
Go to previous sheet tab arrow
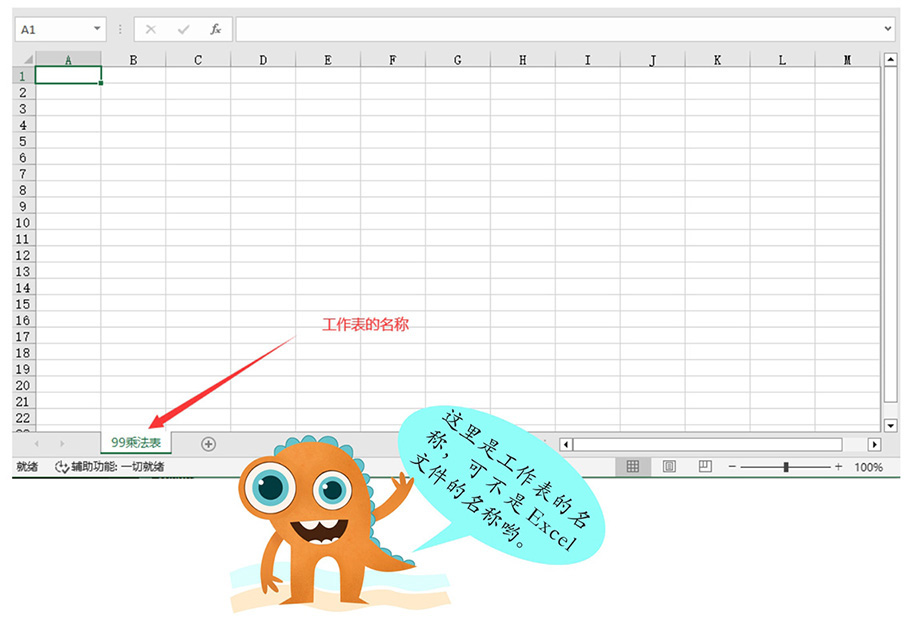(36, 444)
